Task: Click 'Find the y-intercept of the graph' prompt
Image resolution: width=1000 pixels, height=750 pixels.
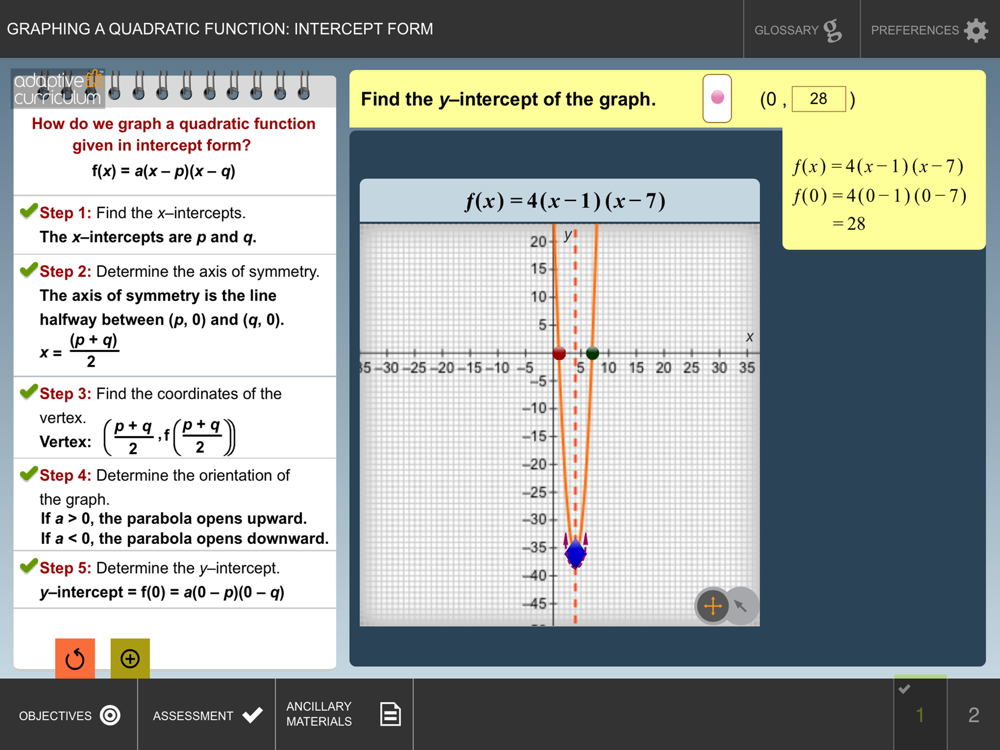Action: click(x=508, y=99)
